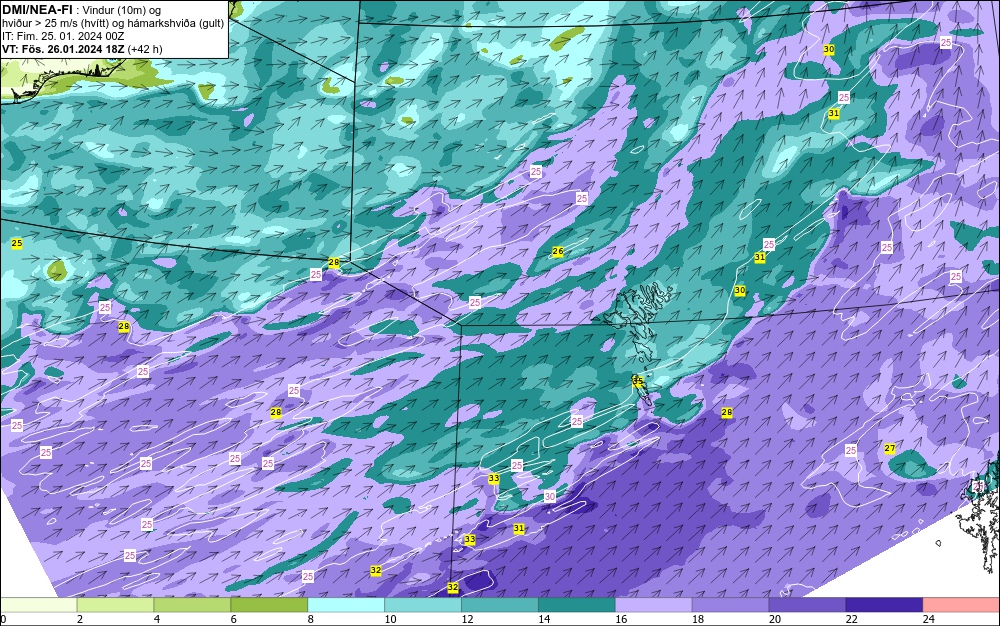Click the yellow '26' gust label
This screenshot has width=1000, height=626.
pyautogui.click(x=557, y=252)
